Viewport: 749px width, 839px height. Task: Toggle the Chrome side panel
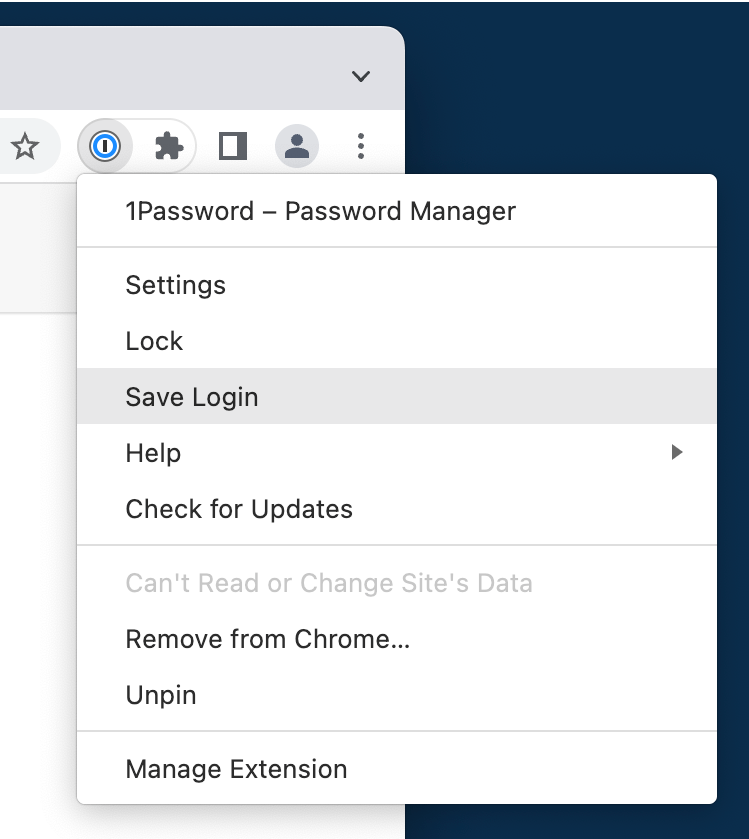pos(233,146)
